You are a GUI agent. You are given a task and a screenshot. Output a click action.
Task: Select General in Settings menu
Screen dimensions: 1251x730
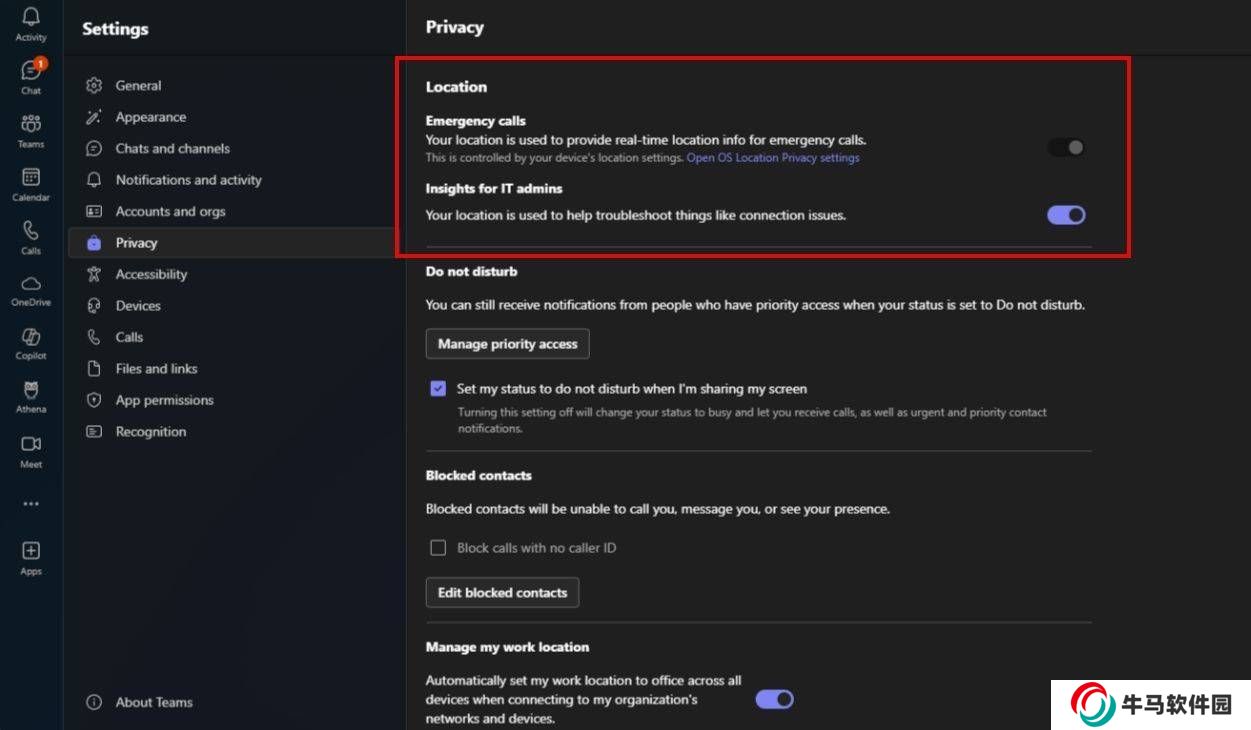(x=138, y=86)
